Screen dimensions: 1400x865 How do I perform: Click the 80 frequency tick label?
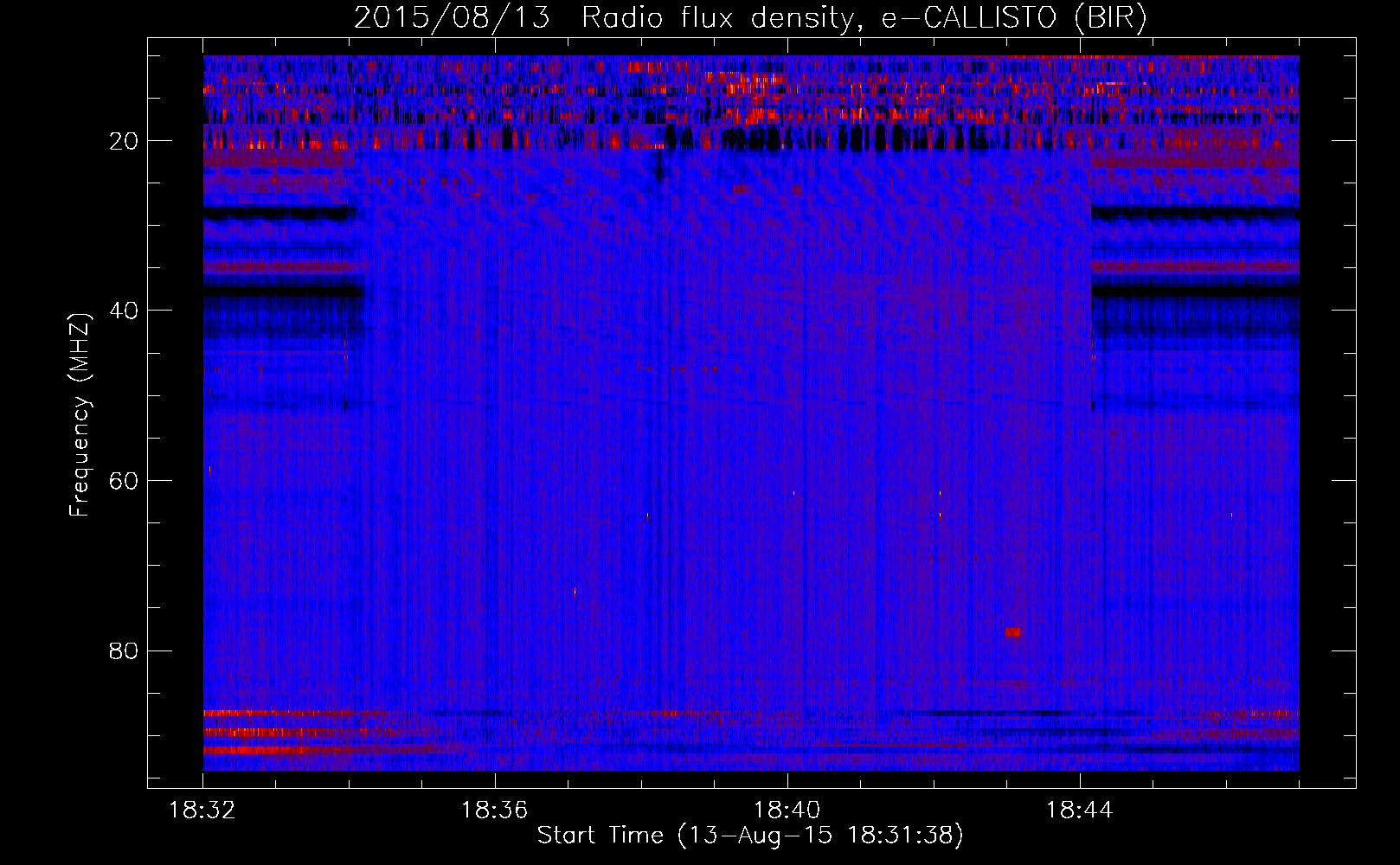click(124, 650)
